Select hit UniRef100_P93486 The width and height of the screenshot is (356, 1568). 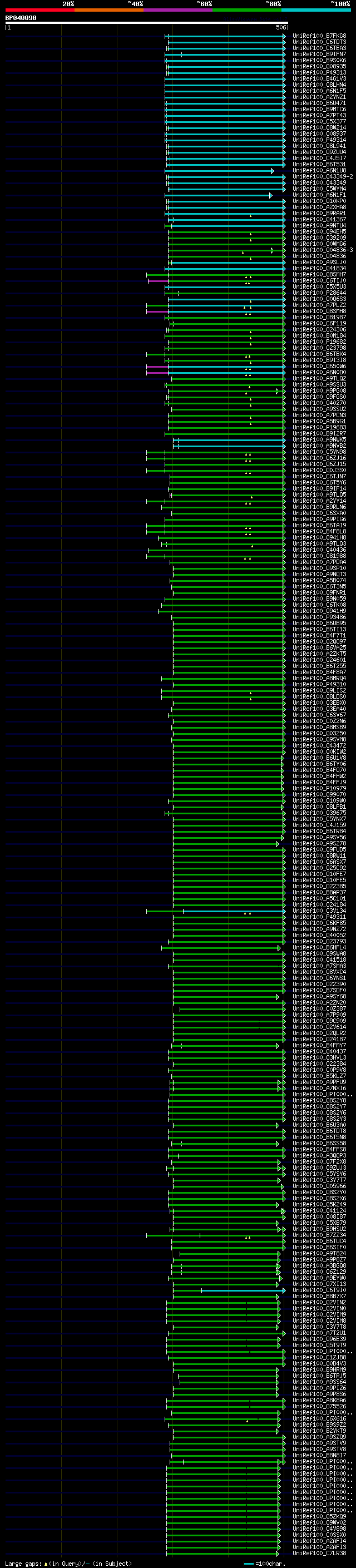tap(319, 617)
